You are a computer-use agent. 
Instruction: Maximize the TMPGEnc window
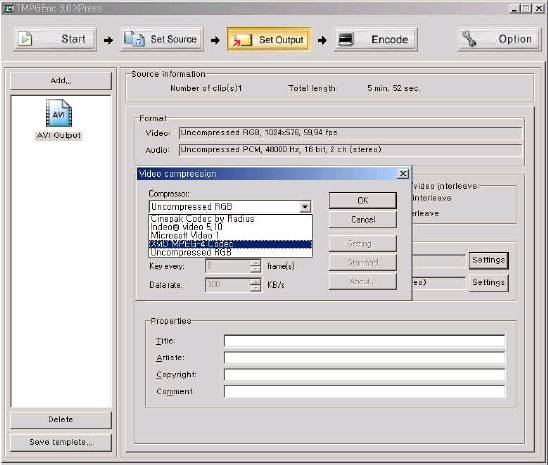(526, 8)
